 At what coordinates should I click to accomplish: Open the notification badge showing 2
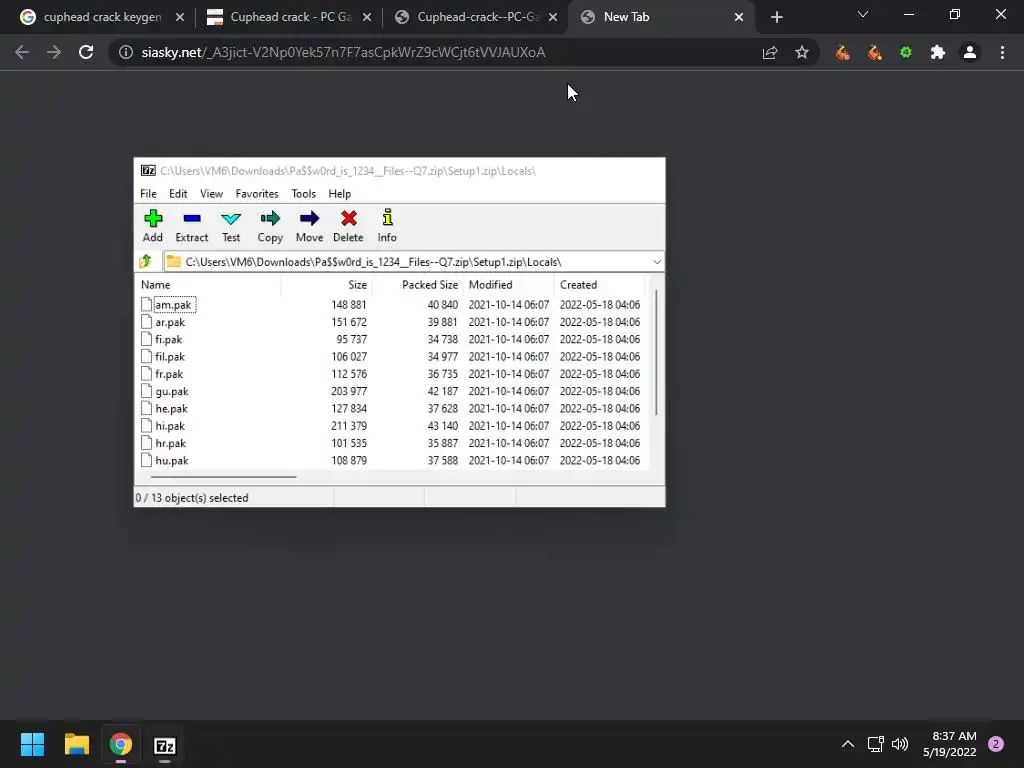(x=996, y=744)
